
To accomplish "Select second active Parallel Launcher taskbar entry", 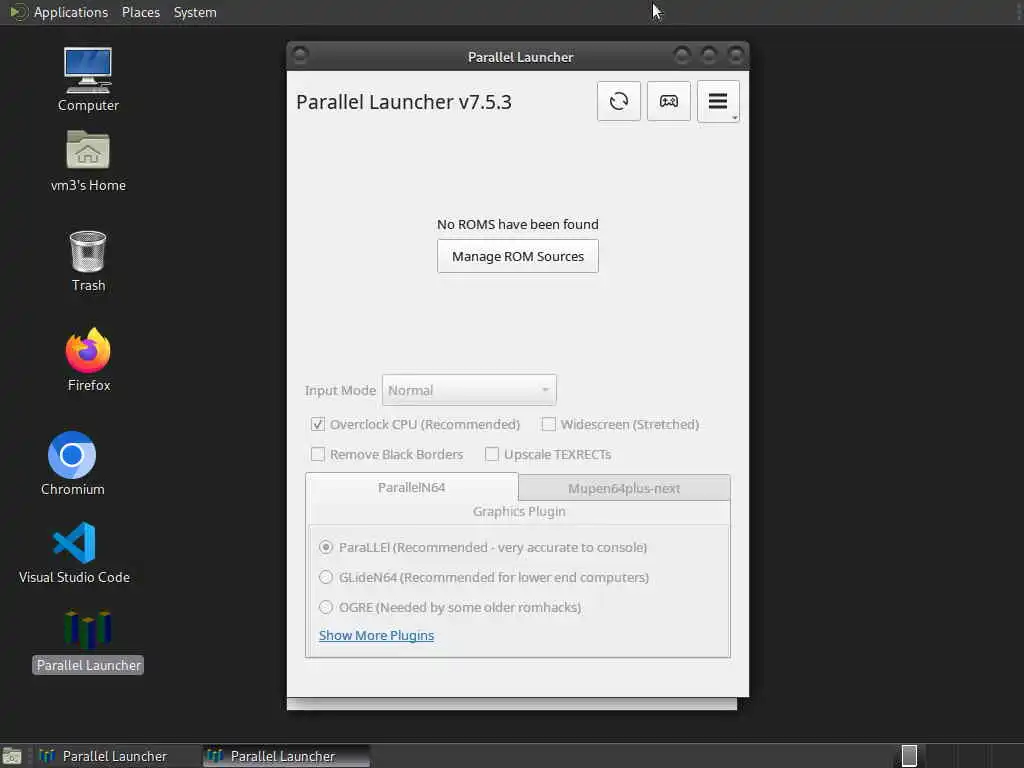I will [286, 756].
